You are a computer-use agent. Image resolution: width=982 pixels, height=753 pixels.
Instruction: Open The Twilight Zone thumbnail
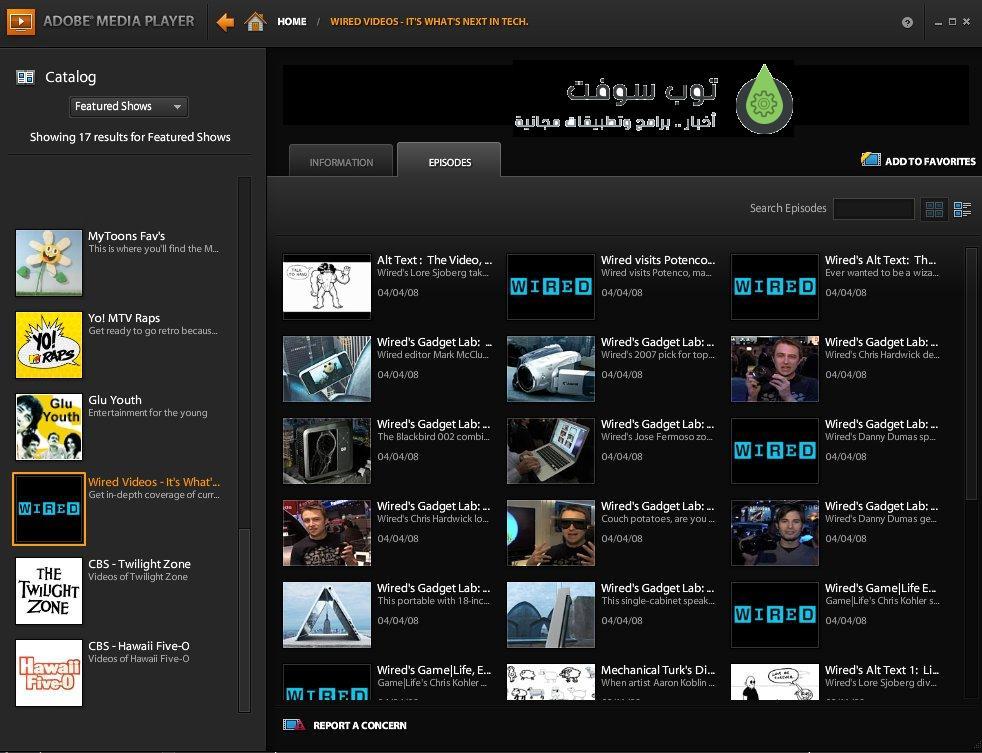[49, 591]
